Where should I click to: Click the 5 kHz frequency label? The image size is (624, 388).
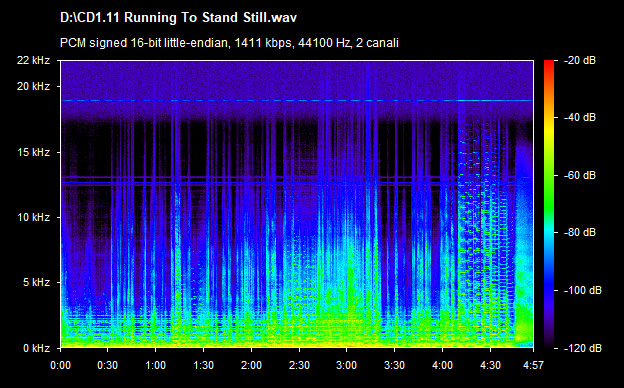[36, 283]
